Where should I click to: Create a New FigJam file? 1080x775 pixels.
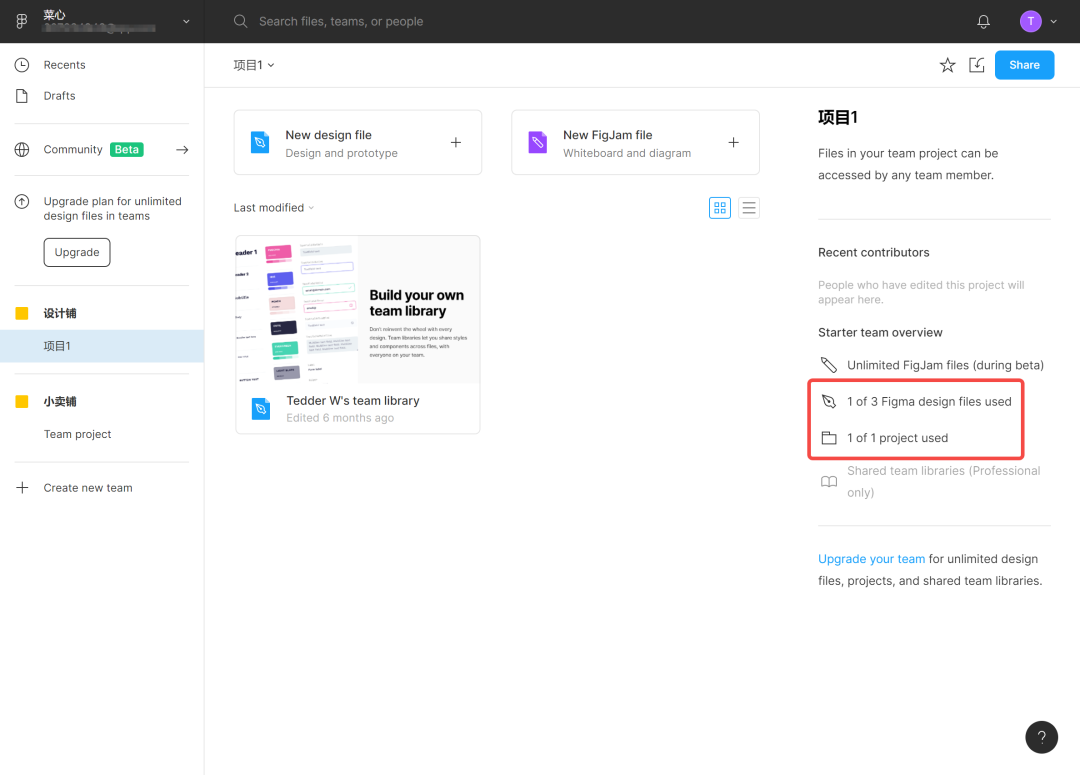635,143
